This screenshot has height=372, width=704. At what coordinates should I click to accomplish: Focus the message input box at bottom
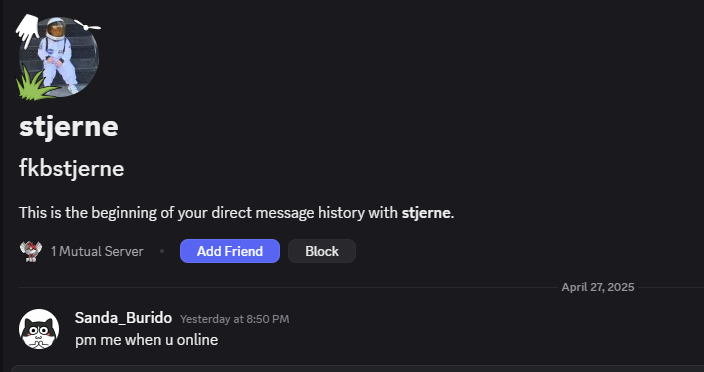pyautogui.click(x=357, y=369)
